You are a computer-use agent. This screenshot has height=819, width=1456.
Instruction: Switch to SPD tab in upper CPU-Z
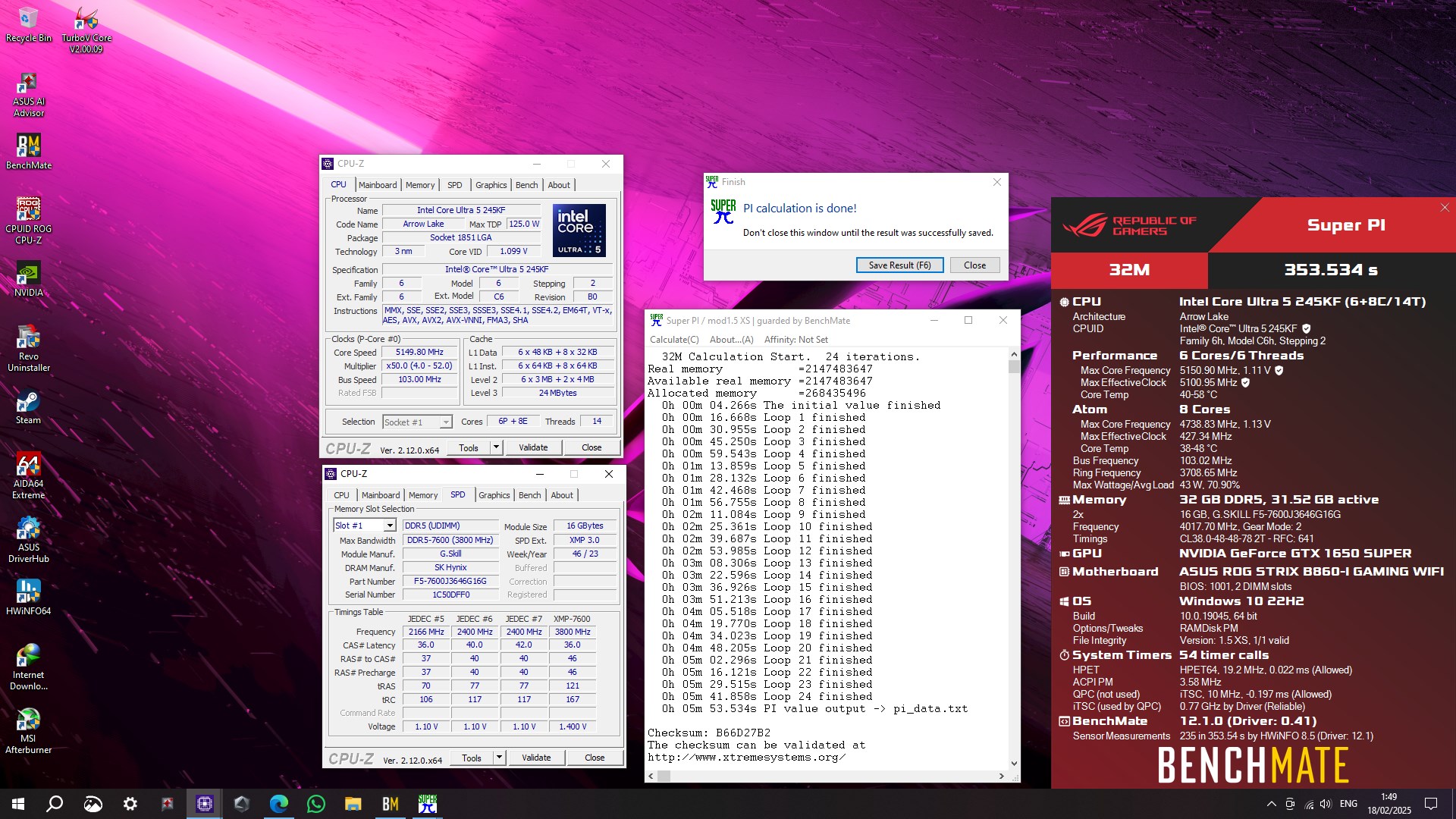(x=454, y=185)
